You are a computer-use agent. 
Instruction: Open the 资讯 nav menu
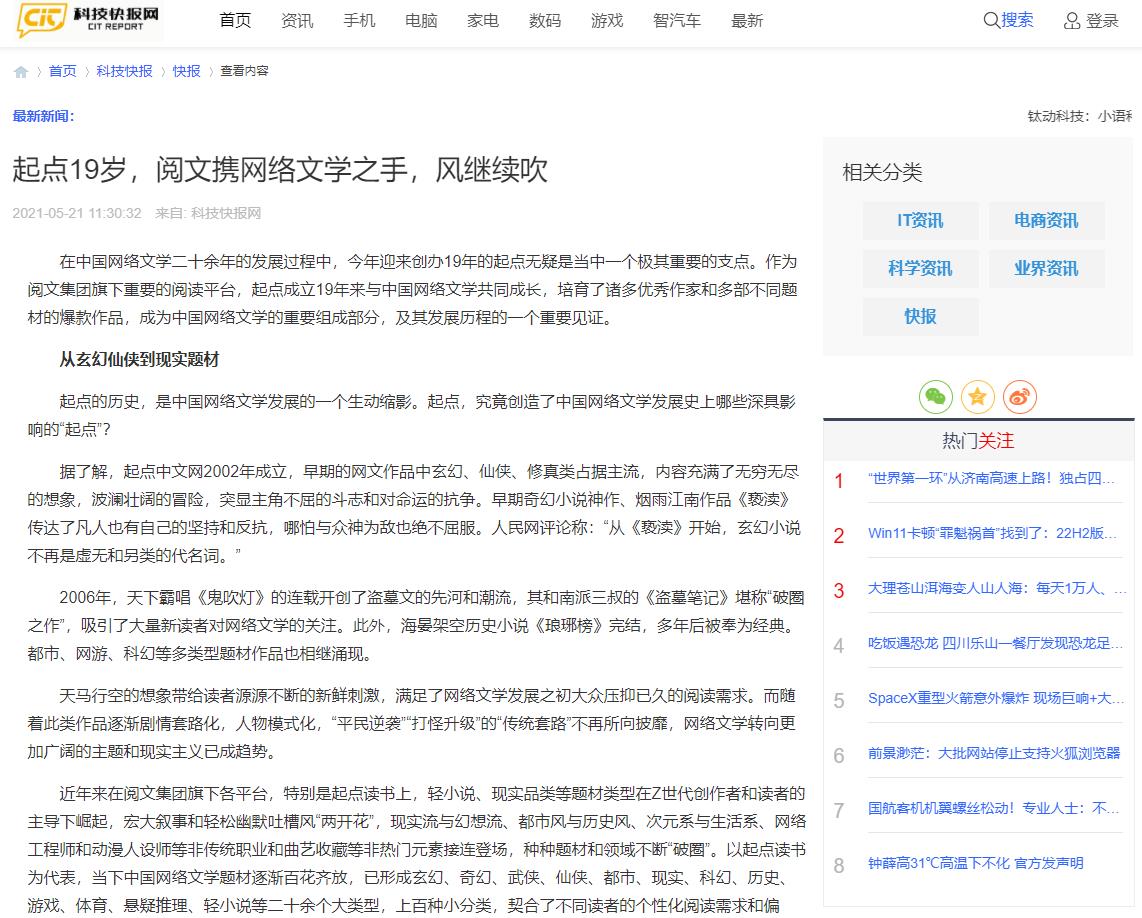click(297, 20)
